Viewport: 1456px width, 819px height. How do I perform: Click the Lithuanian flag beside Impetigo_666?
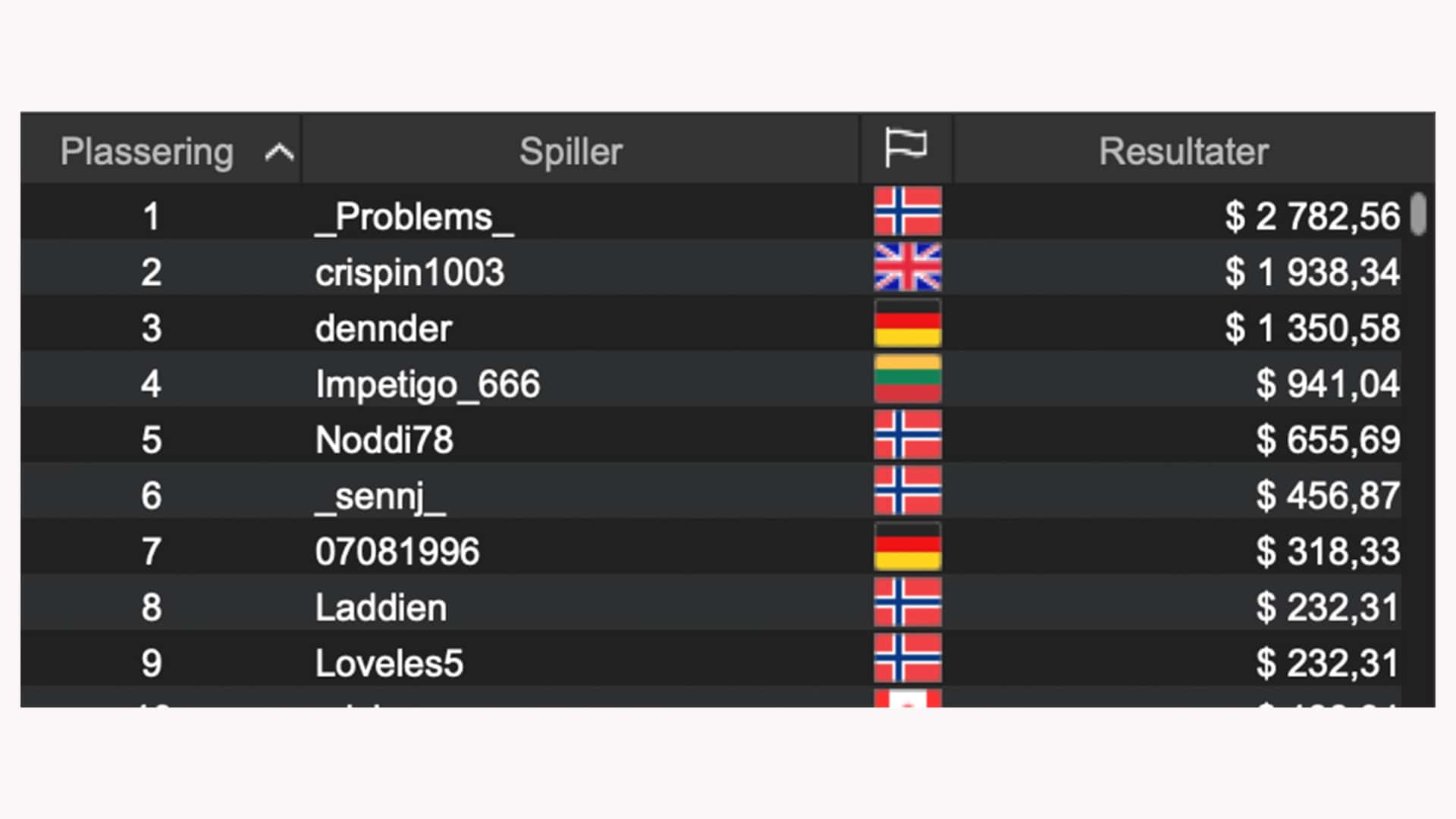coord(908,379)
